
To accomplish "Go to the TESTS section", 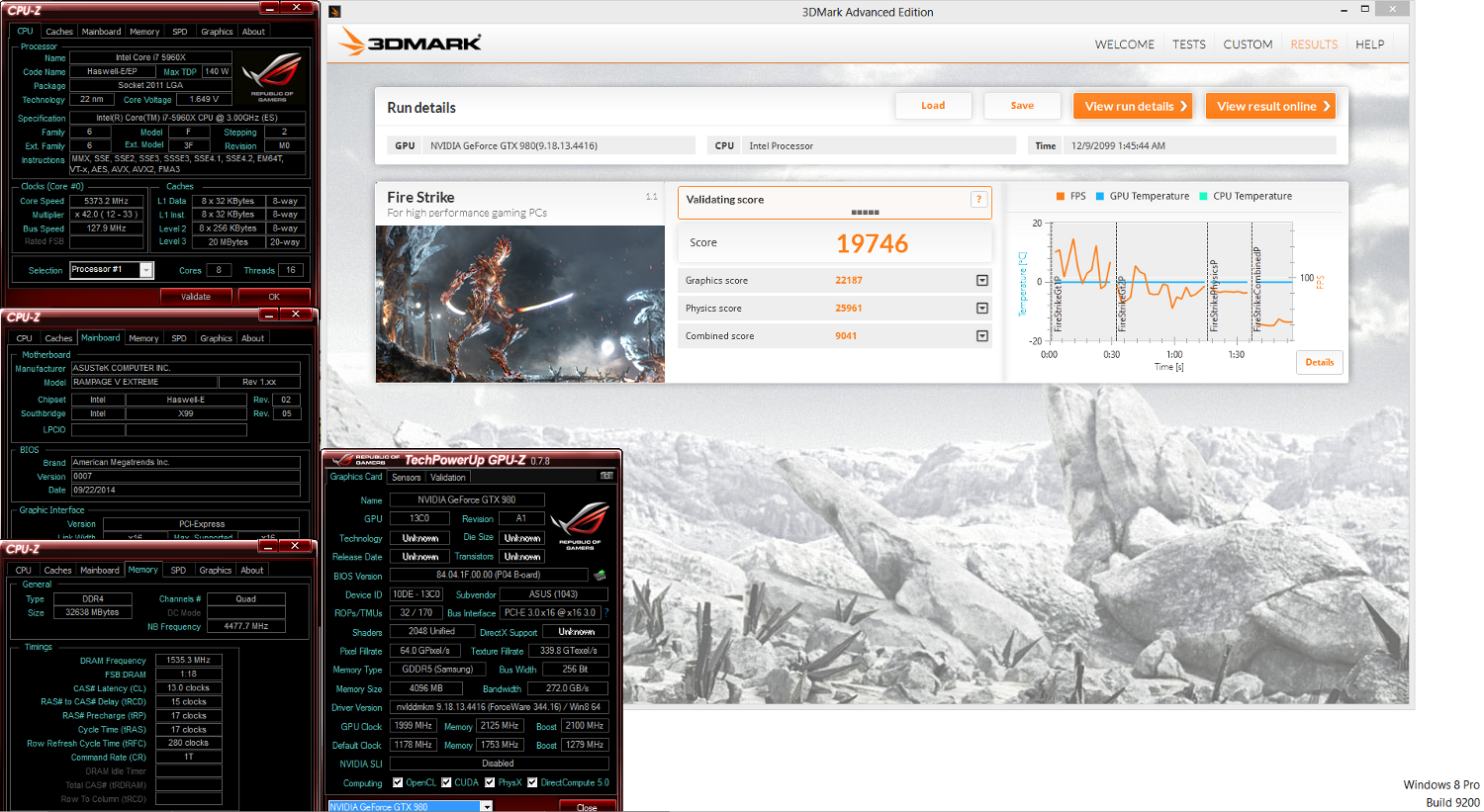I will click(x=1189, y=45).
